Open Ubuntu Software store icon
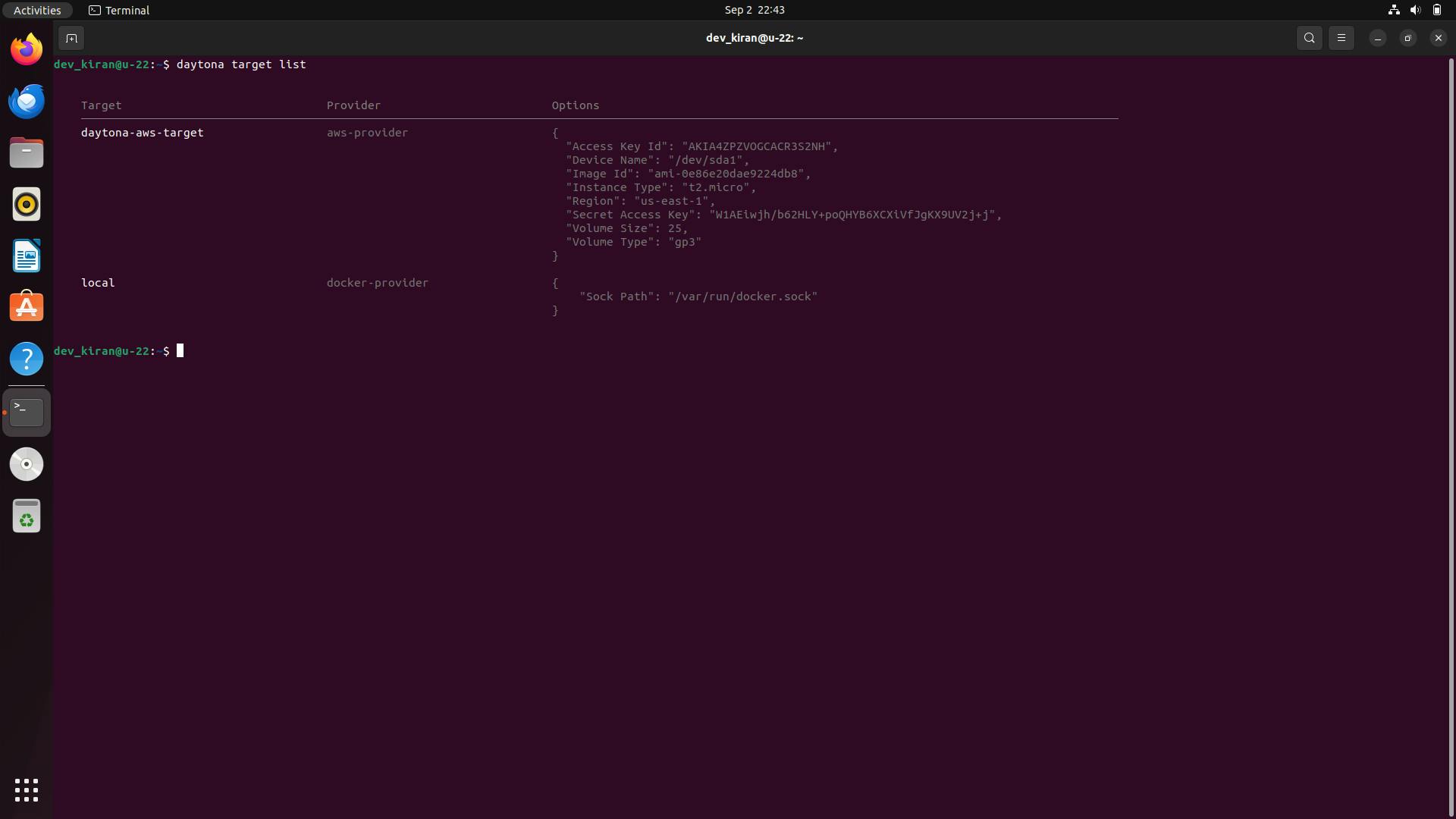Viewport: 1456px width, 819px height. (x=27, y=307)
